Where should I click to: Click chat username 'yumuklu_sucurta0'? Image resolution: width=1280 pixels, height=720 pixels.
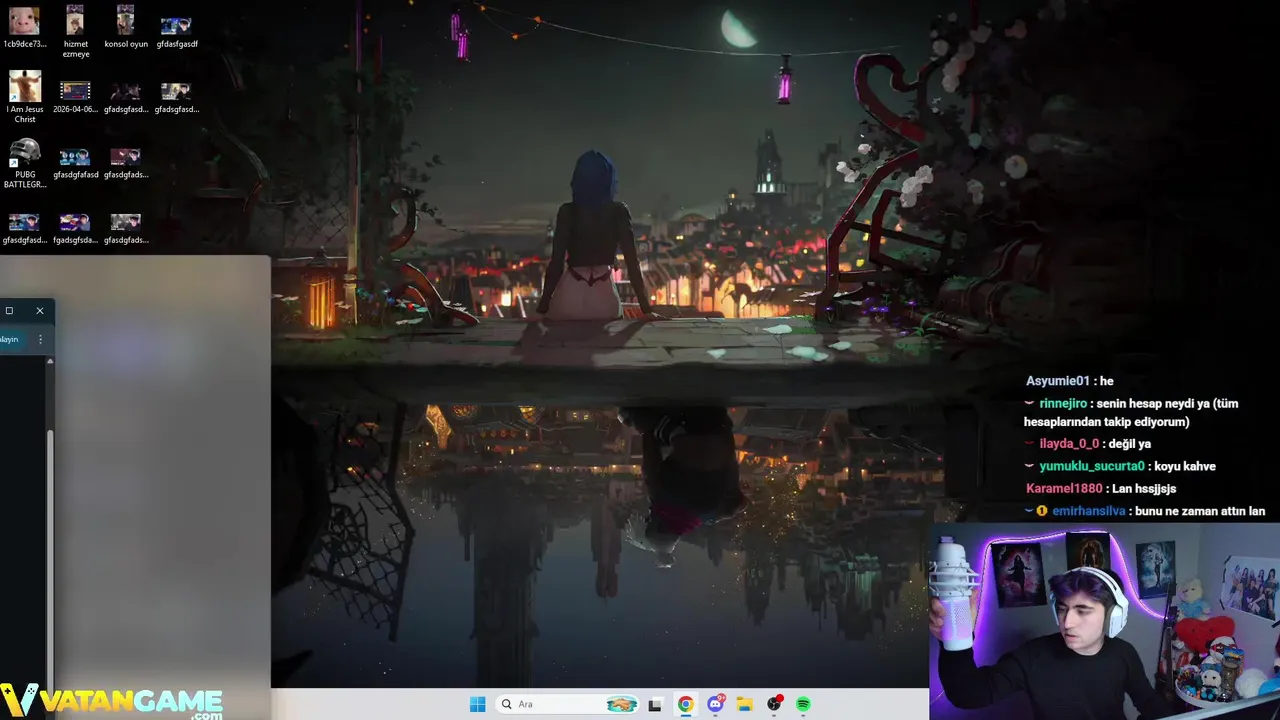click(1092, 466)
